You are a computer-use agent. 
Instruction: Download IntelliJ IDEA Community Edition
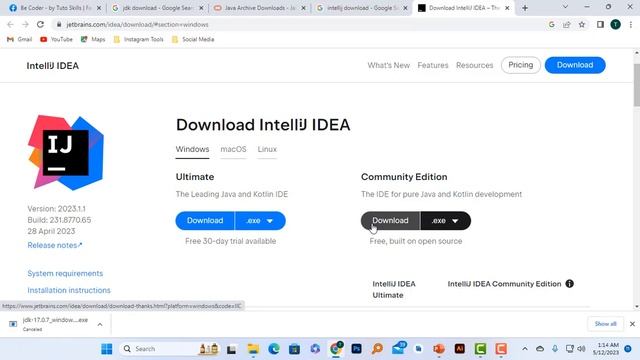(390, 221)
